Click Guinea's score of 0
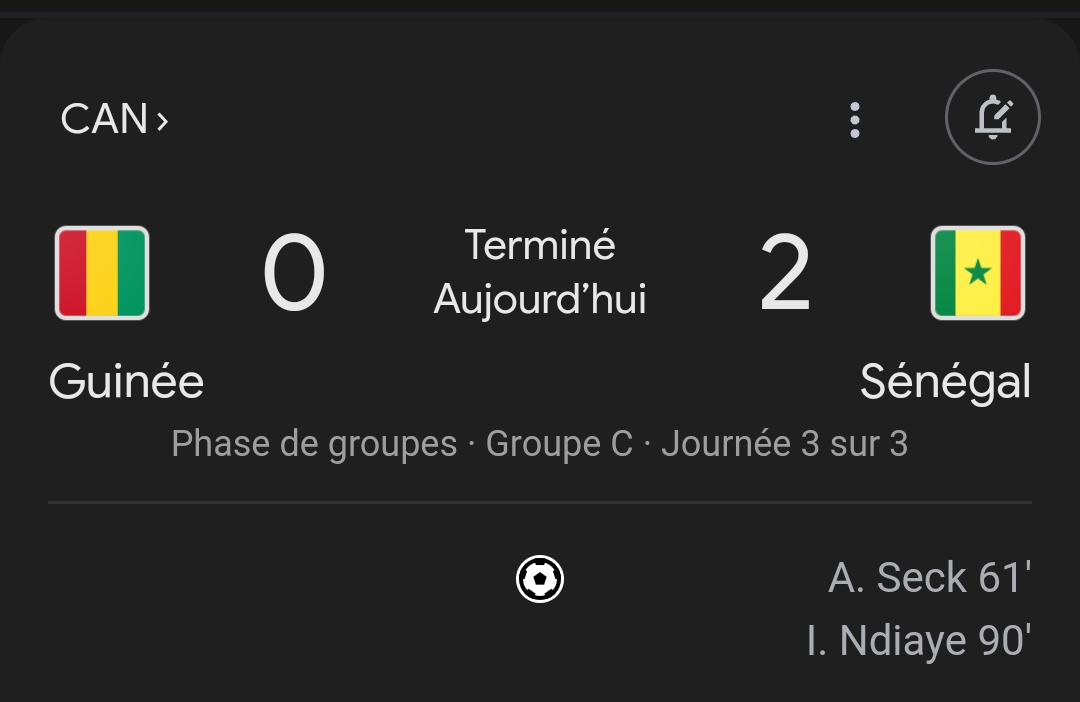1080x702 pixels. (x=294, y=273)
